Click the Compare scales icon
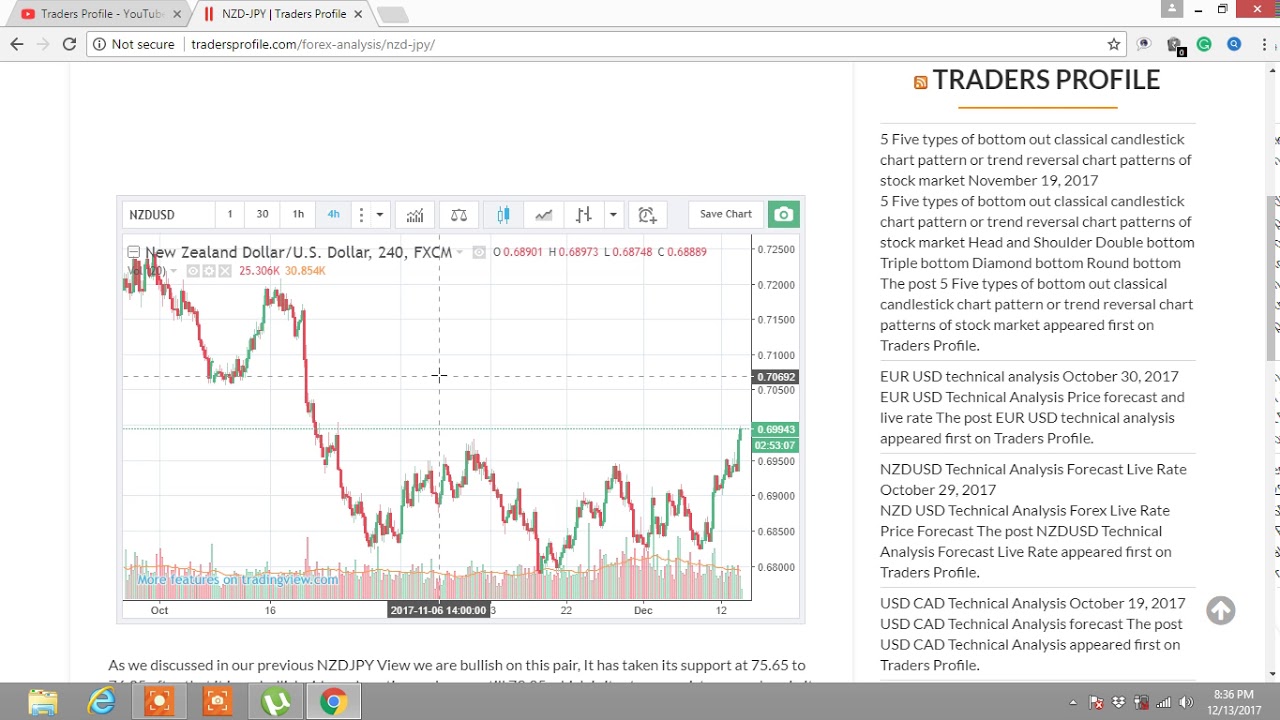The height and width of the screenshot is (720, 1280). coord(459,214)
